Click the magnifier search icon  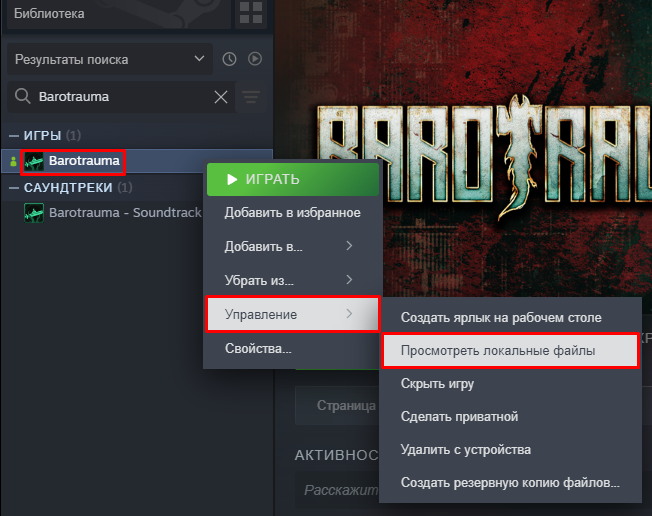[22, 96]
